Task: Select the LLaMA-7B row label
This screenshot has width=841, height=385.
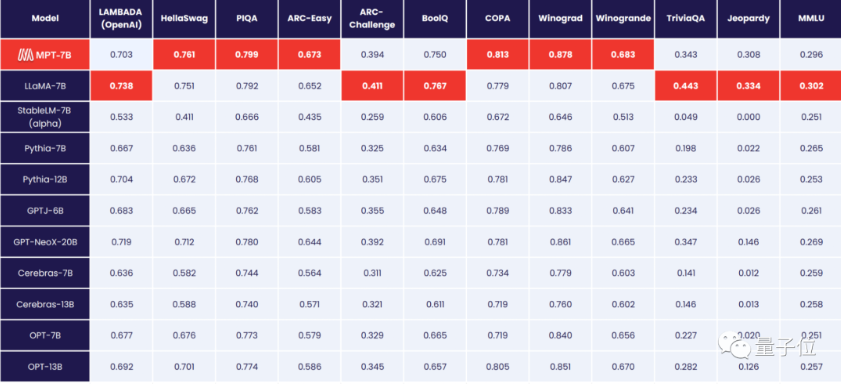Action: click(x=45, y=85)
